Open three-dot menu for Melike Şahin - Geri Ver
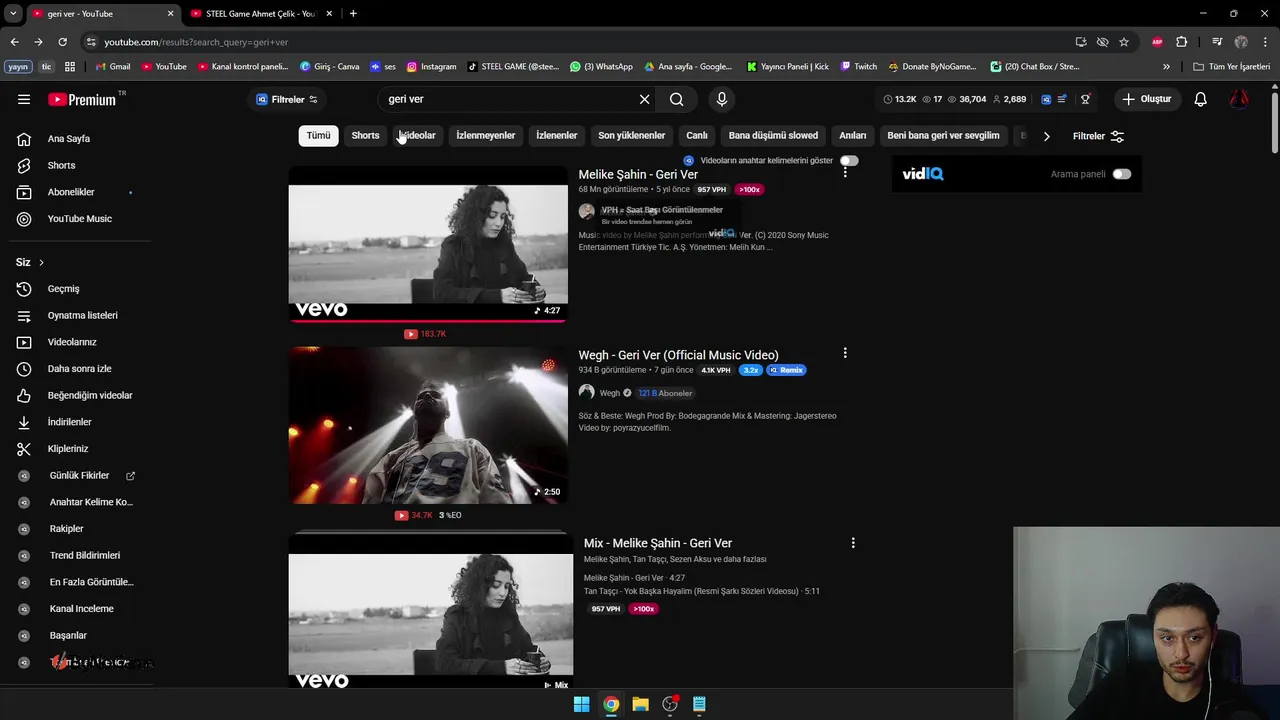Screen dimensions: 1280x720 (845, 172)
